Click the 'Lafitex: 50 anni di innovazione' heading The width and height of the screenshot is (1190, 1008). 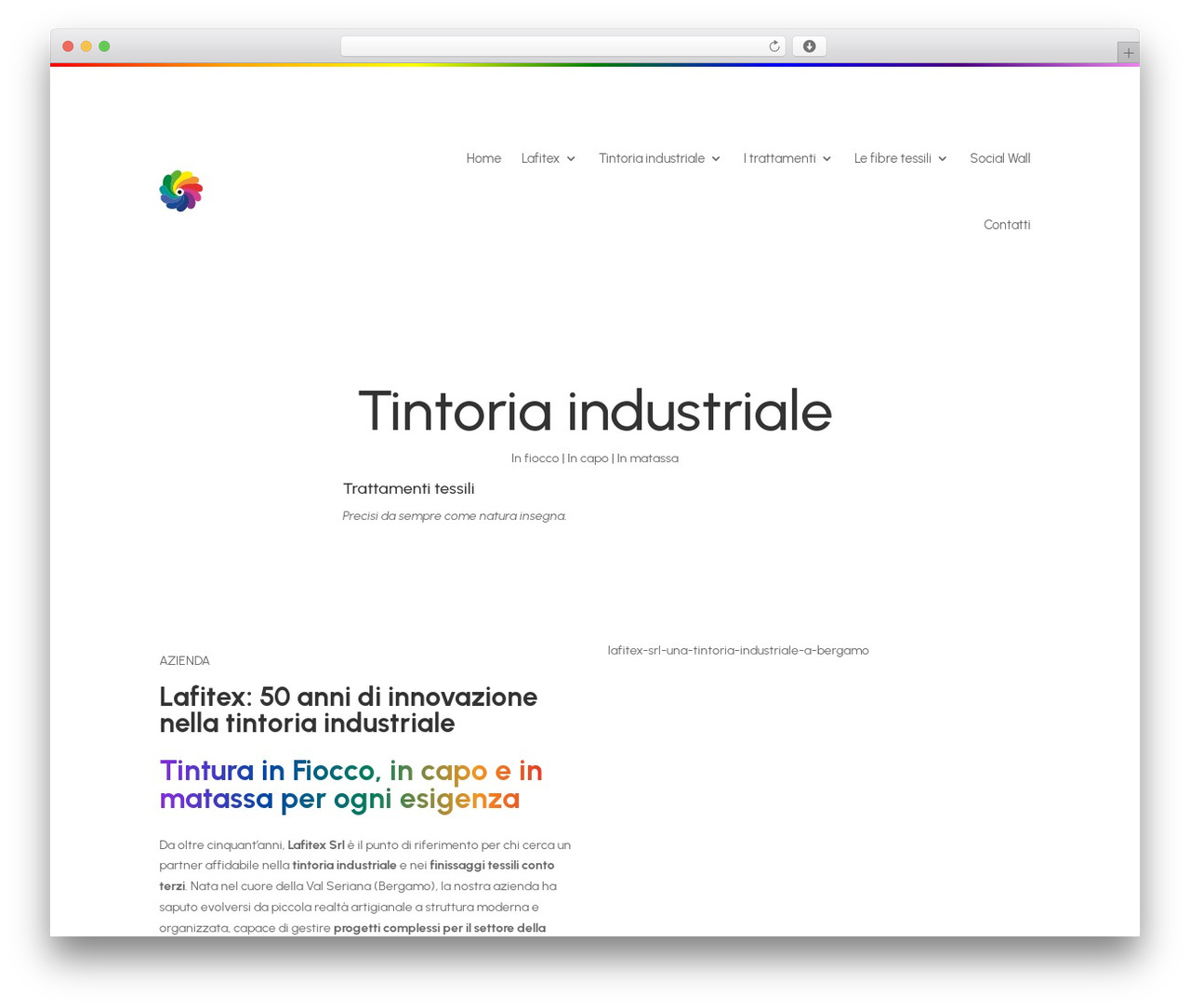click(x=349, y=710)
